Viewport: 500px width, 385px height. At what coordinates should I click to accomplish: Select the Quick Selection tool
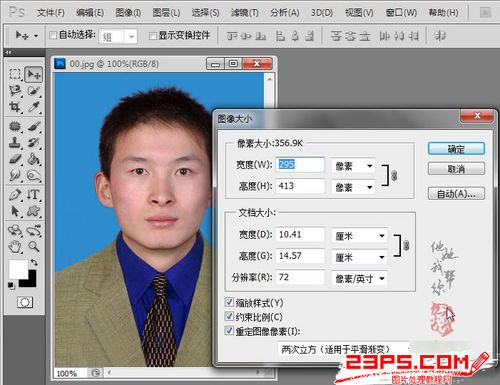click(x=34, y=91)
